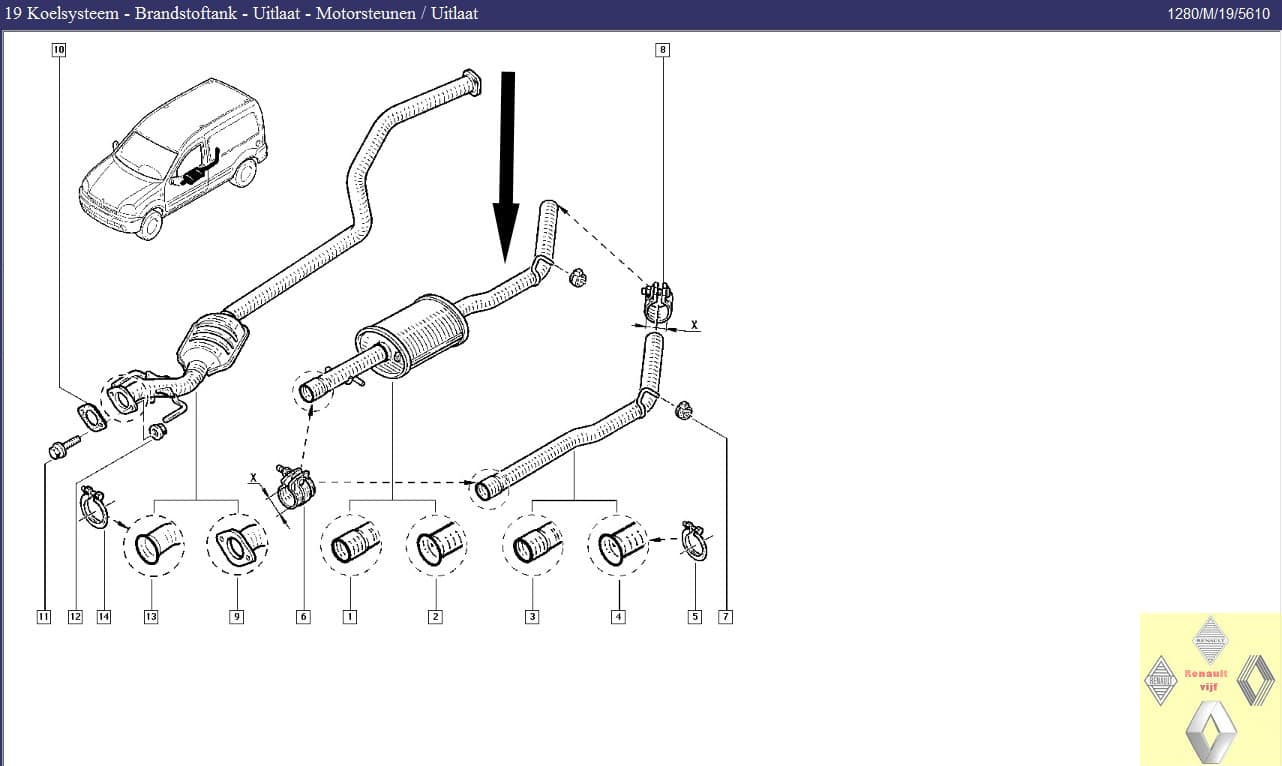Click callout number 8 box
The image size is (1282, 766).
[662, 49]
